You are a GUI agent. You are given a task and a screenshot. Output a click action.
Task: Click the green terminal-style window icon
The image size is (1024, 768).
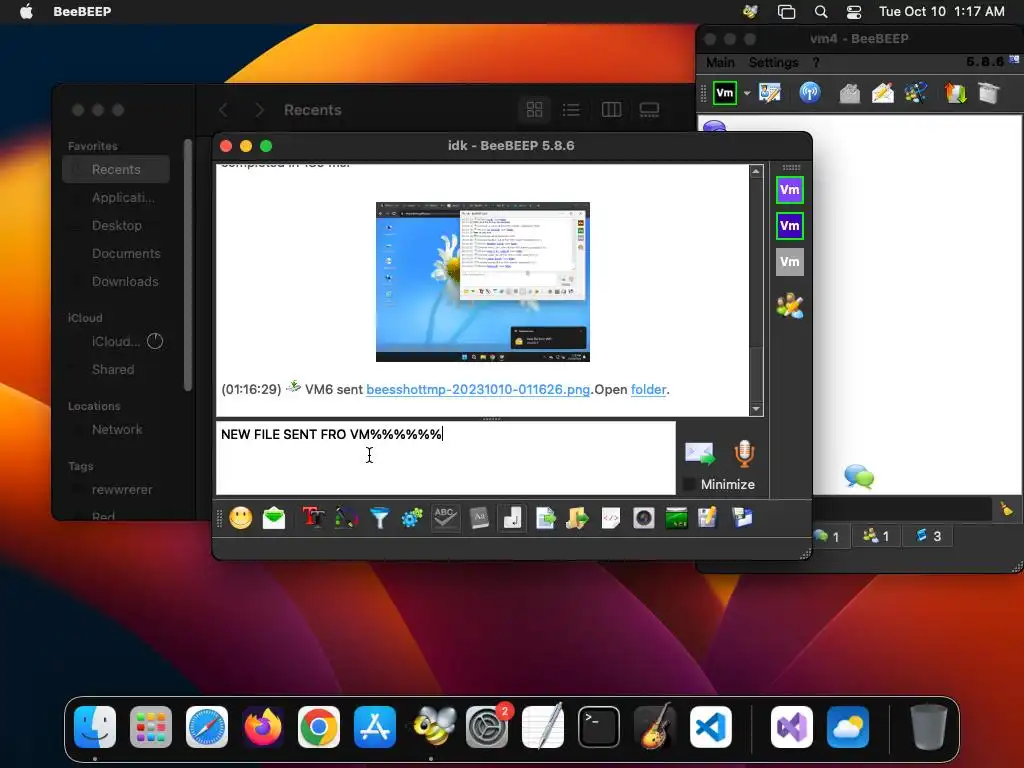[676, 519]
